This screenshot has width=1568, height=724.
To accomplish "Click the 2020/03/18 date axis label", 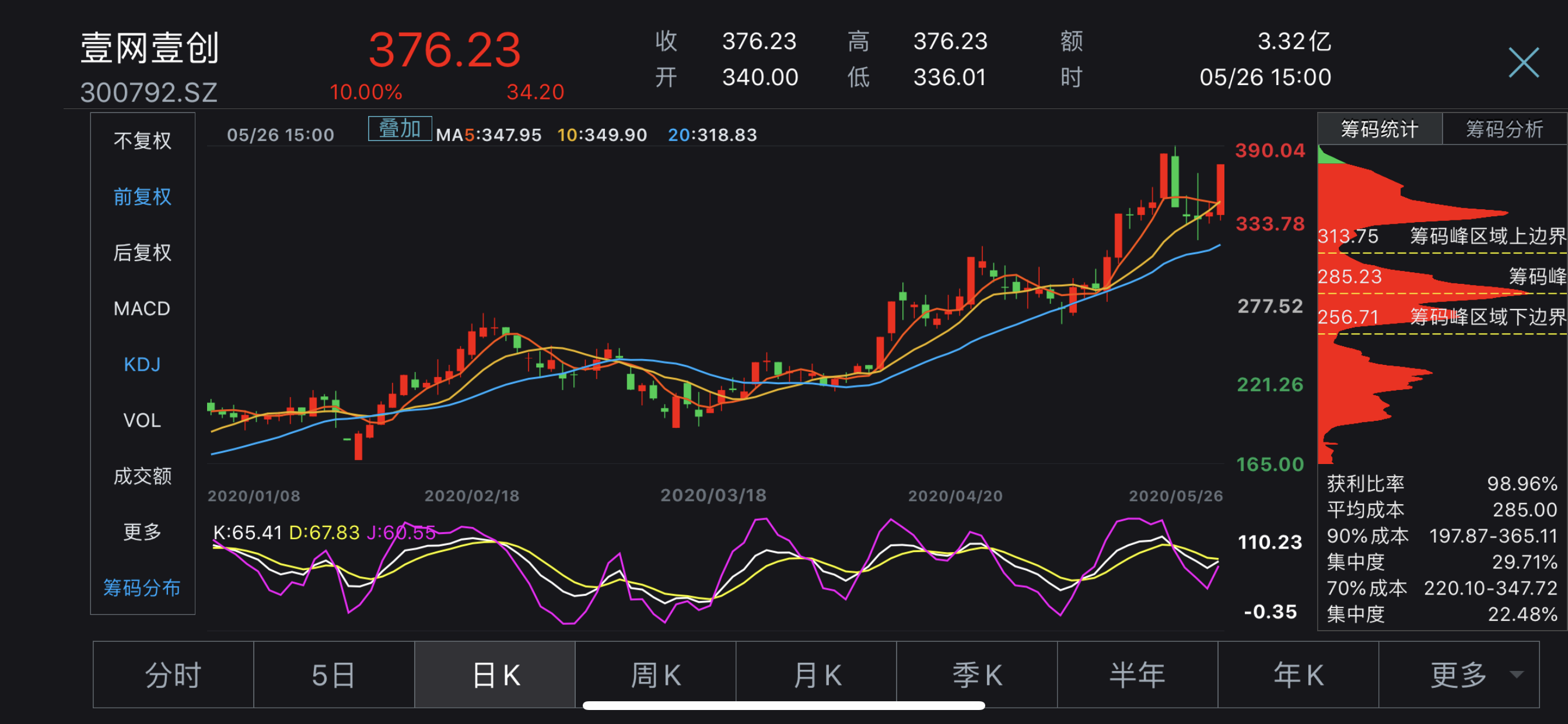I will click(713, 496).
